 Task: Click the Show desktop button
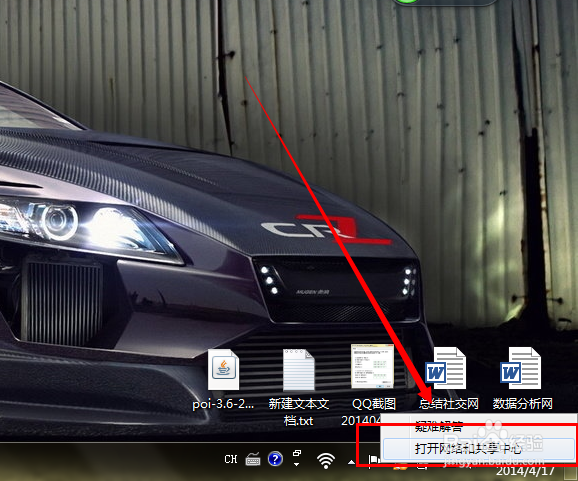point(569,472)
